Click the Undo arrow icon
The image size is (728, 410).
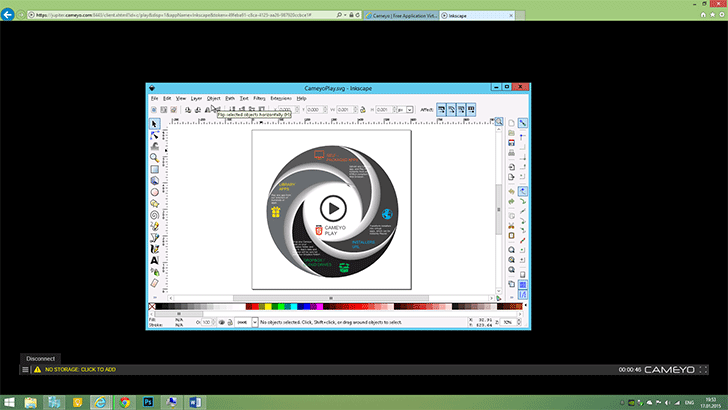tap(511, 191)
